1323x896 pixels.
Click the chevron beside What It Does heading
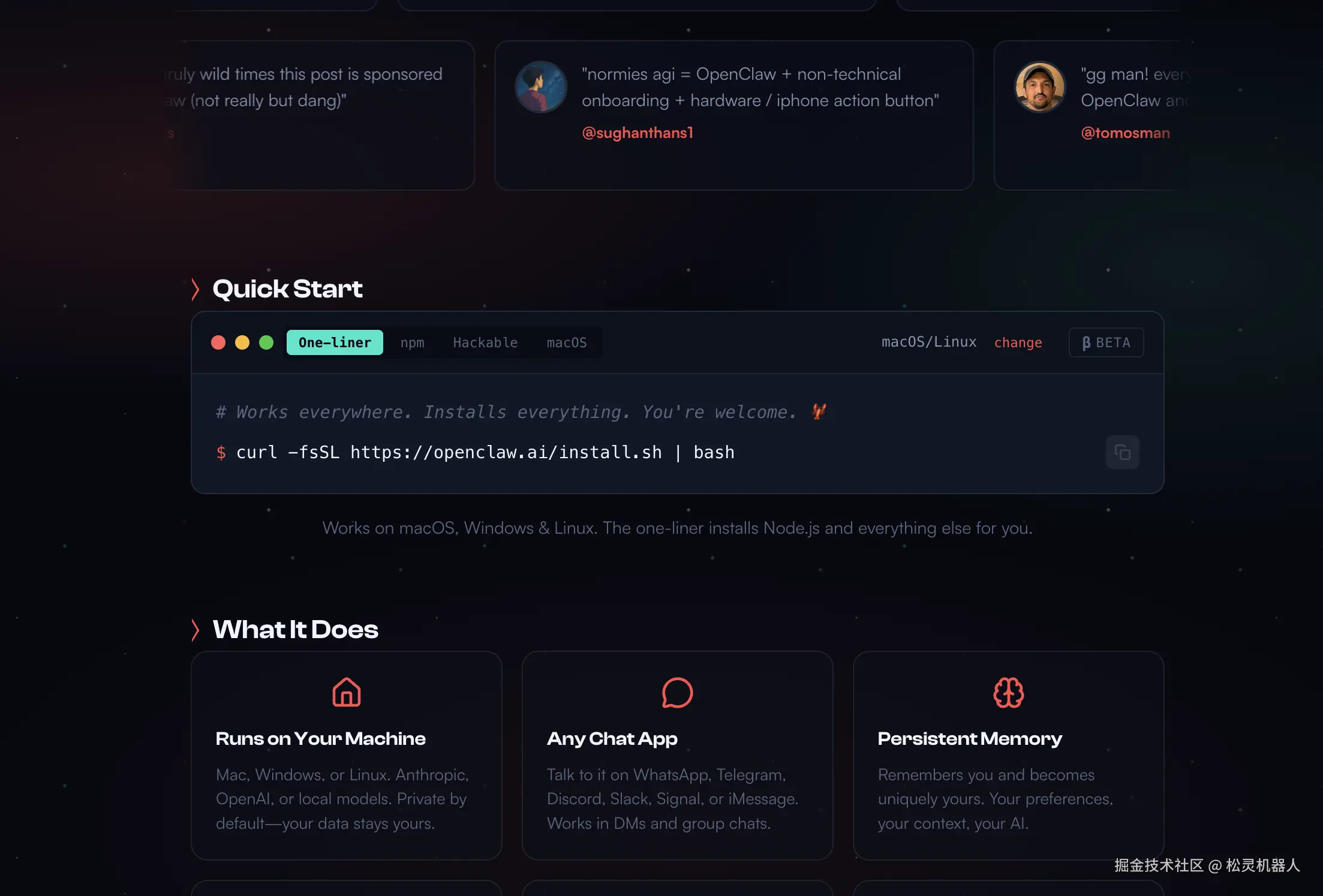point(196,630)
